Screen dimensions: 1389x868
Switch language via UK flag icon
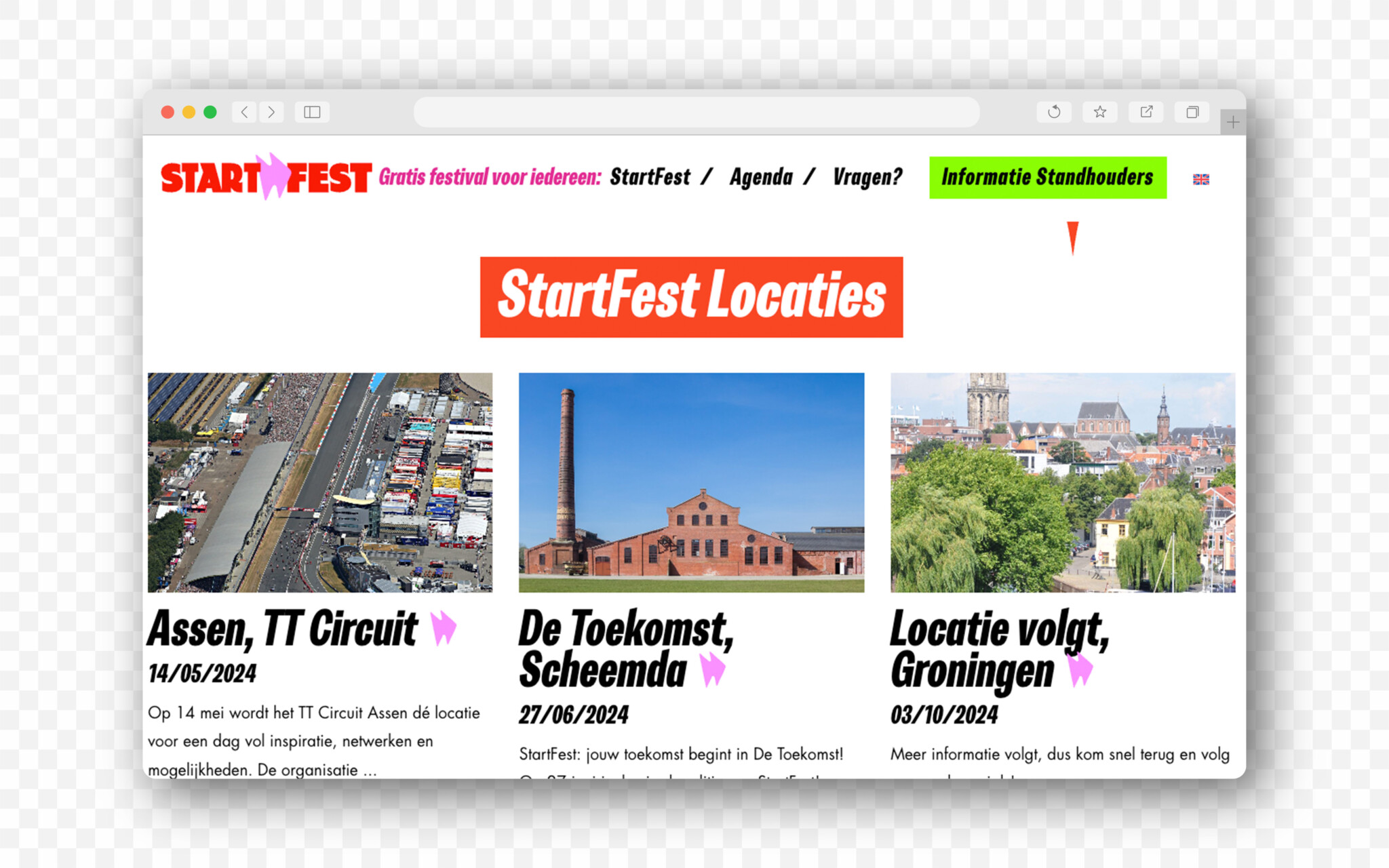pos(1200,179)
